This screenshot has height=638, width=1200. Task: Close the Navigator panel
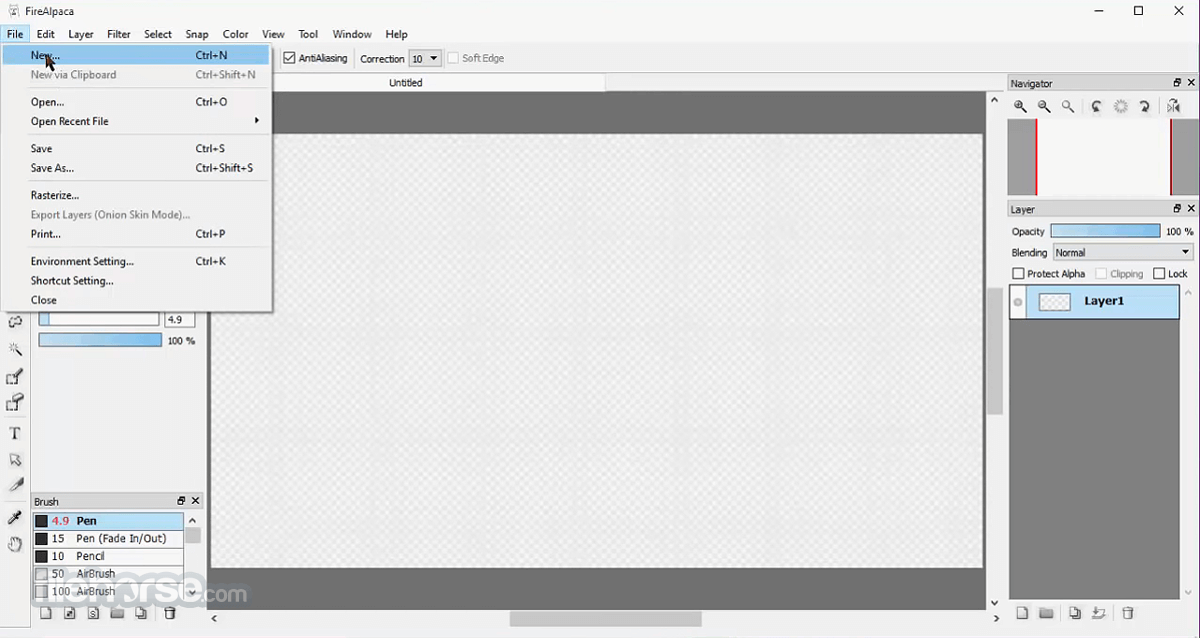pos(1191,83)
